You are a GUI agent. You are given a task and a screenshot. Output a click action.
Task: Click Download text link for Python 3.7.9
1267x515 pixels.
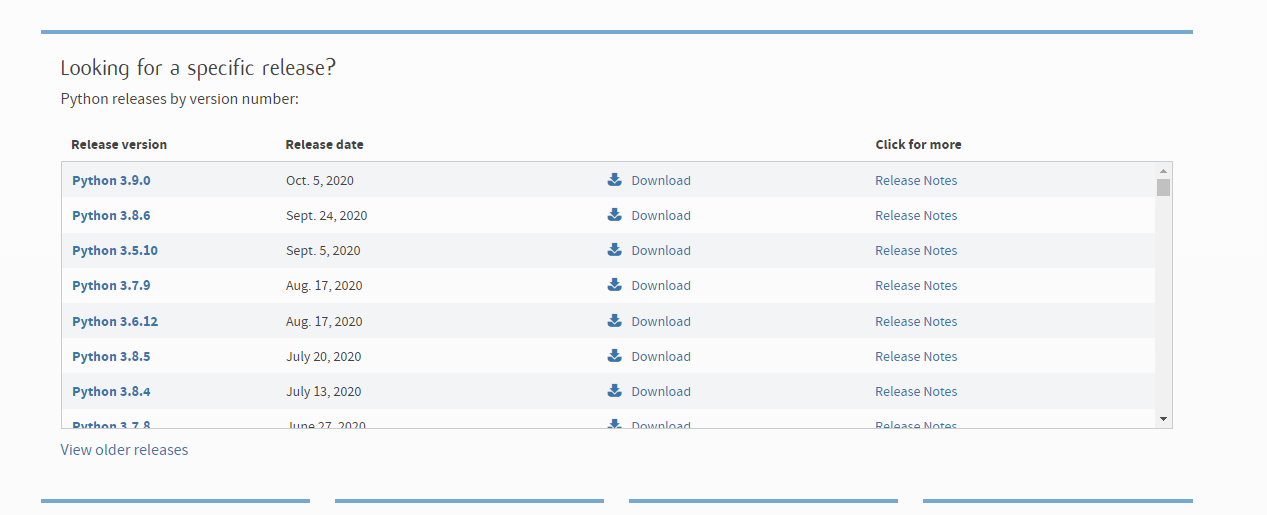click(x=661, y=286)
